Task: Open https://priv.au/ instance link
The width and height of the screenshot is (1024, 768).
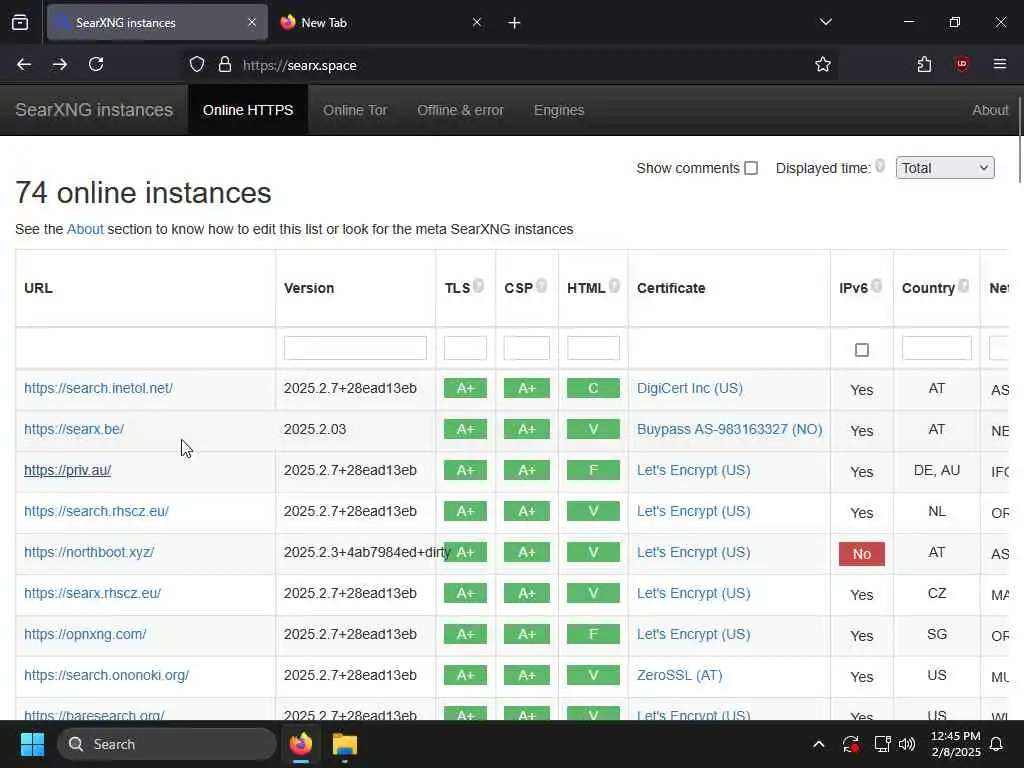Action: click(67, 470)
